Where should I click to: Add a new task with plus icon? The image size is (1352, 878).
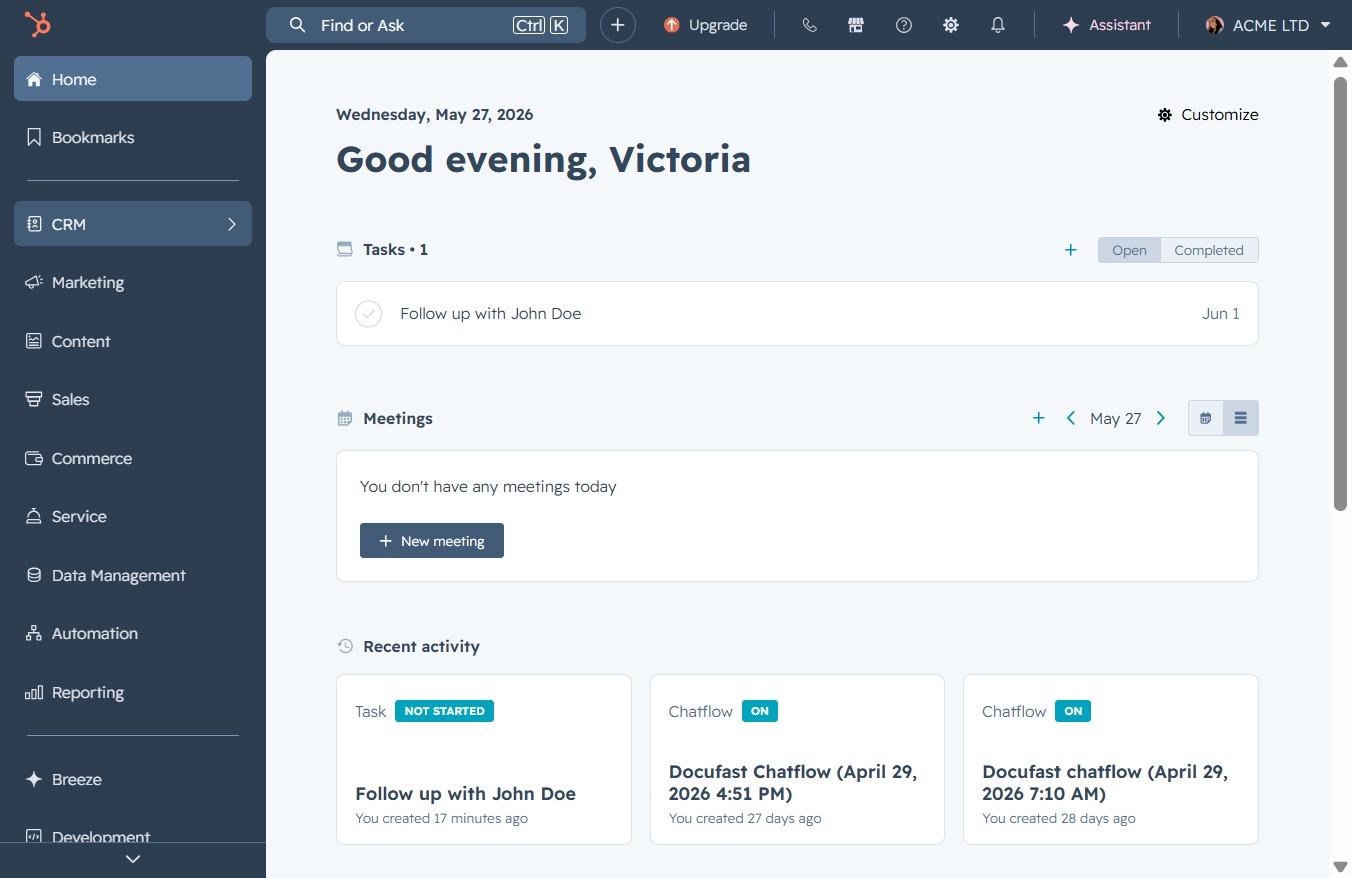[1070, 250]
